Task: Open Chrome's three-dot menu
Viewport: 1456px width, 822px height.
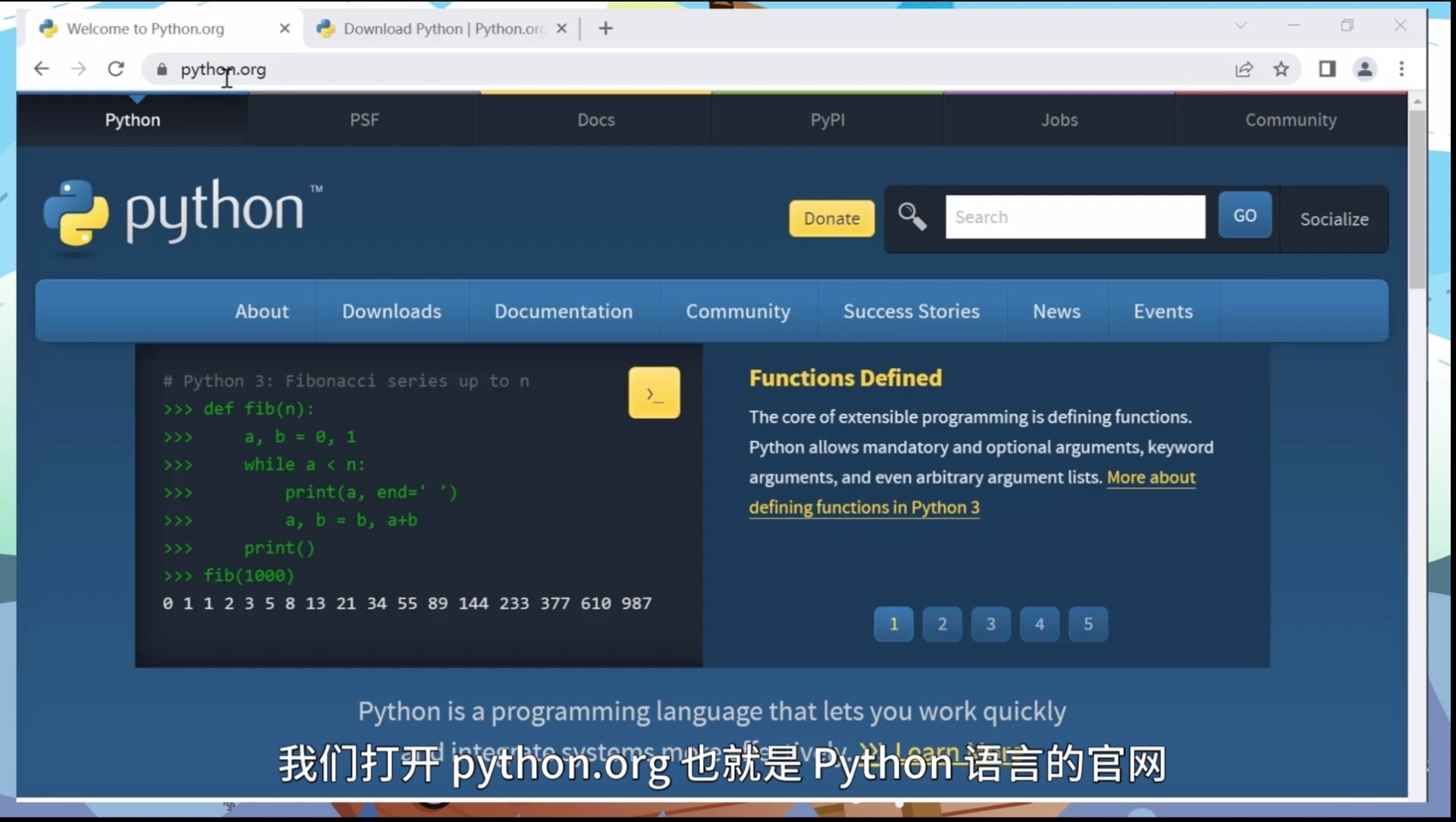Action: coord(1401,69)
